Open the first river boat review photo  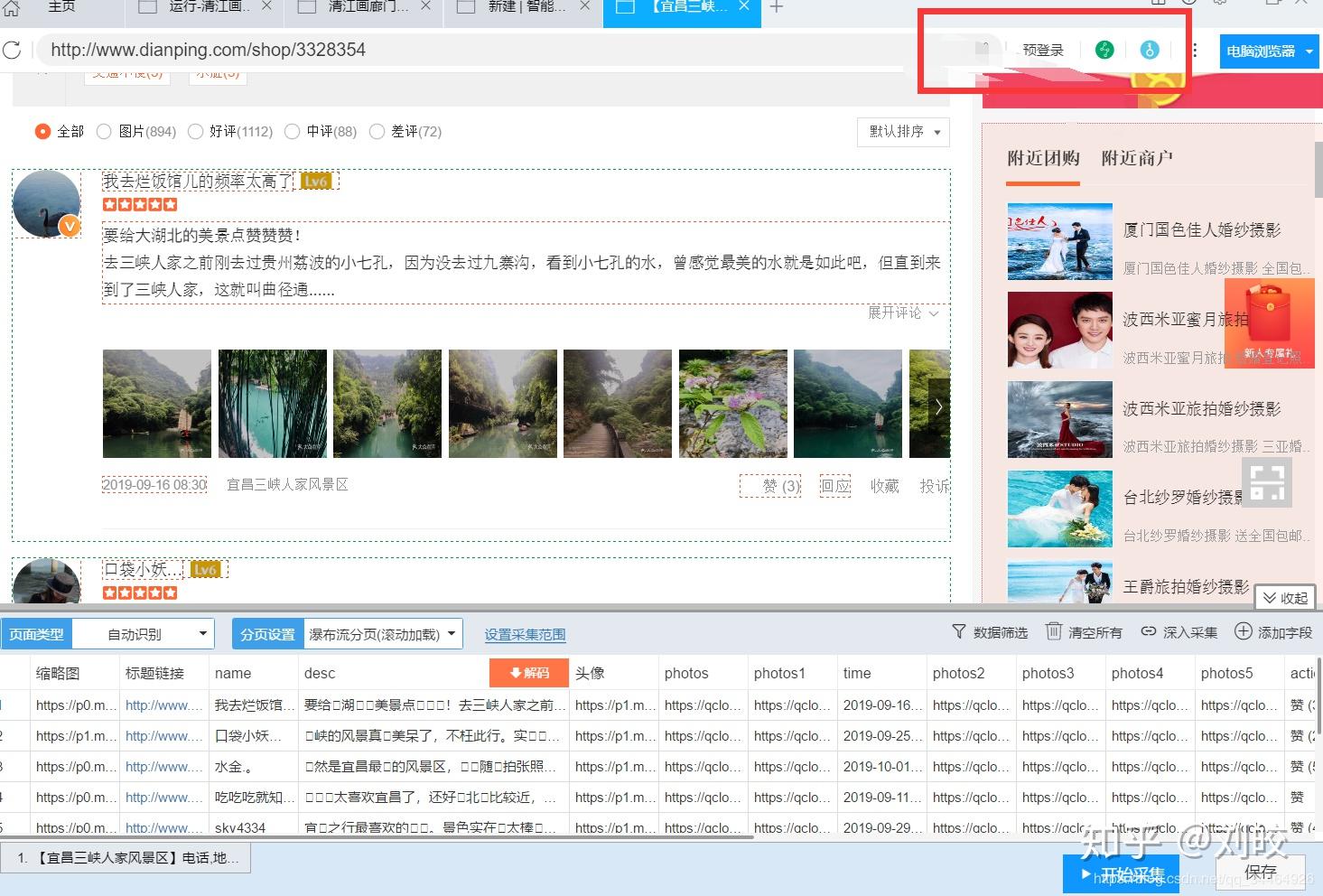pyautogui.click(x=157, y=404)
